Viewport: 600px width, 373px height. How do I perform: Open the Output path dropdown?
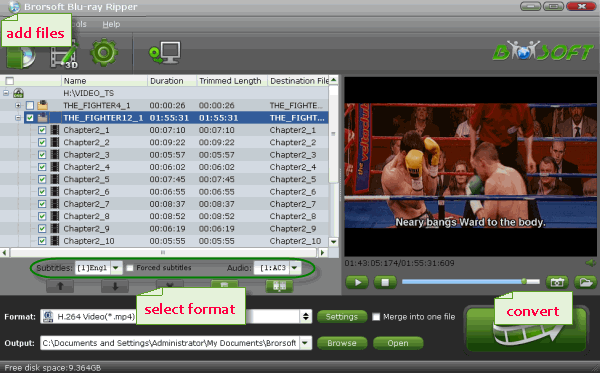[x=305, y=343]
